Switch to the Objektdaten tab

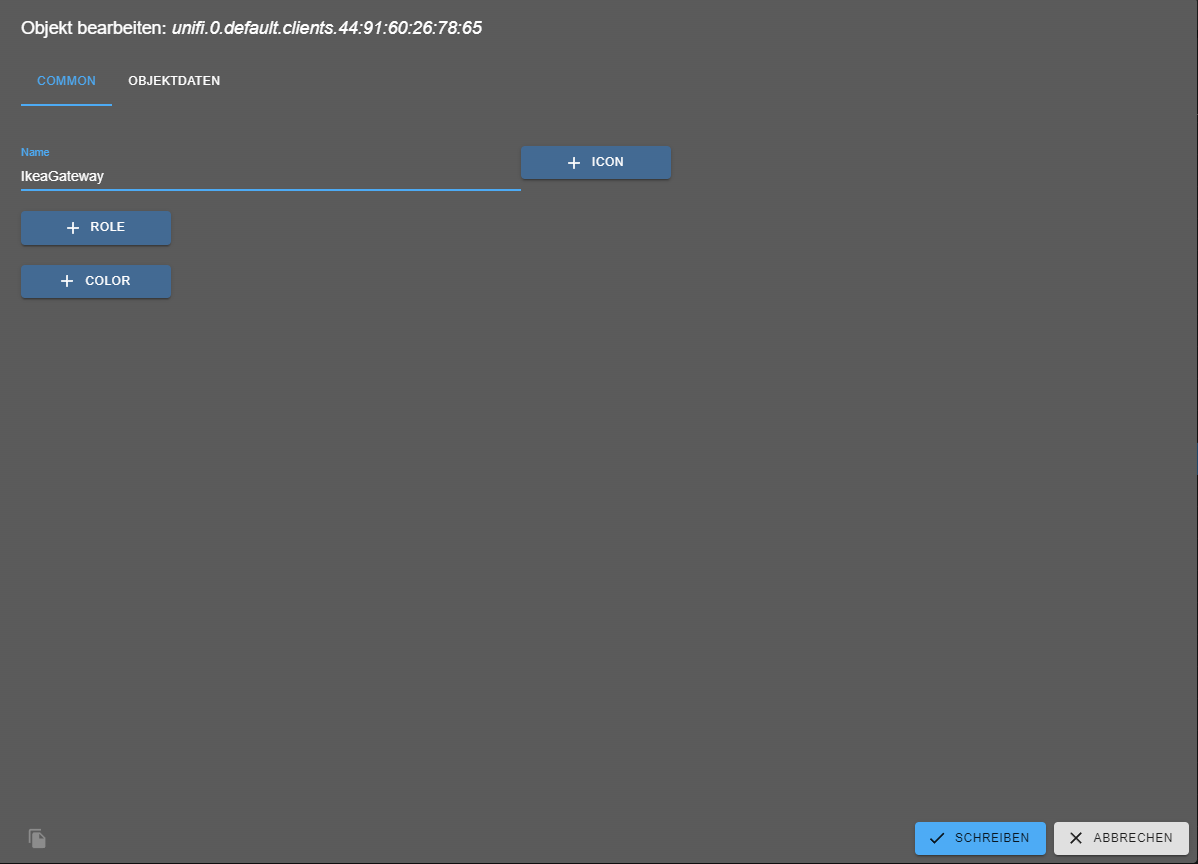coord(174,81)
